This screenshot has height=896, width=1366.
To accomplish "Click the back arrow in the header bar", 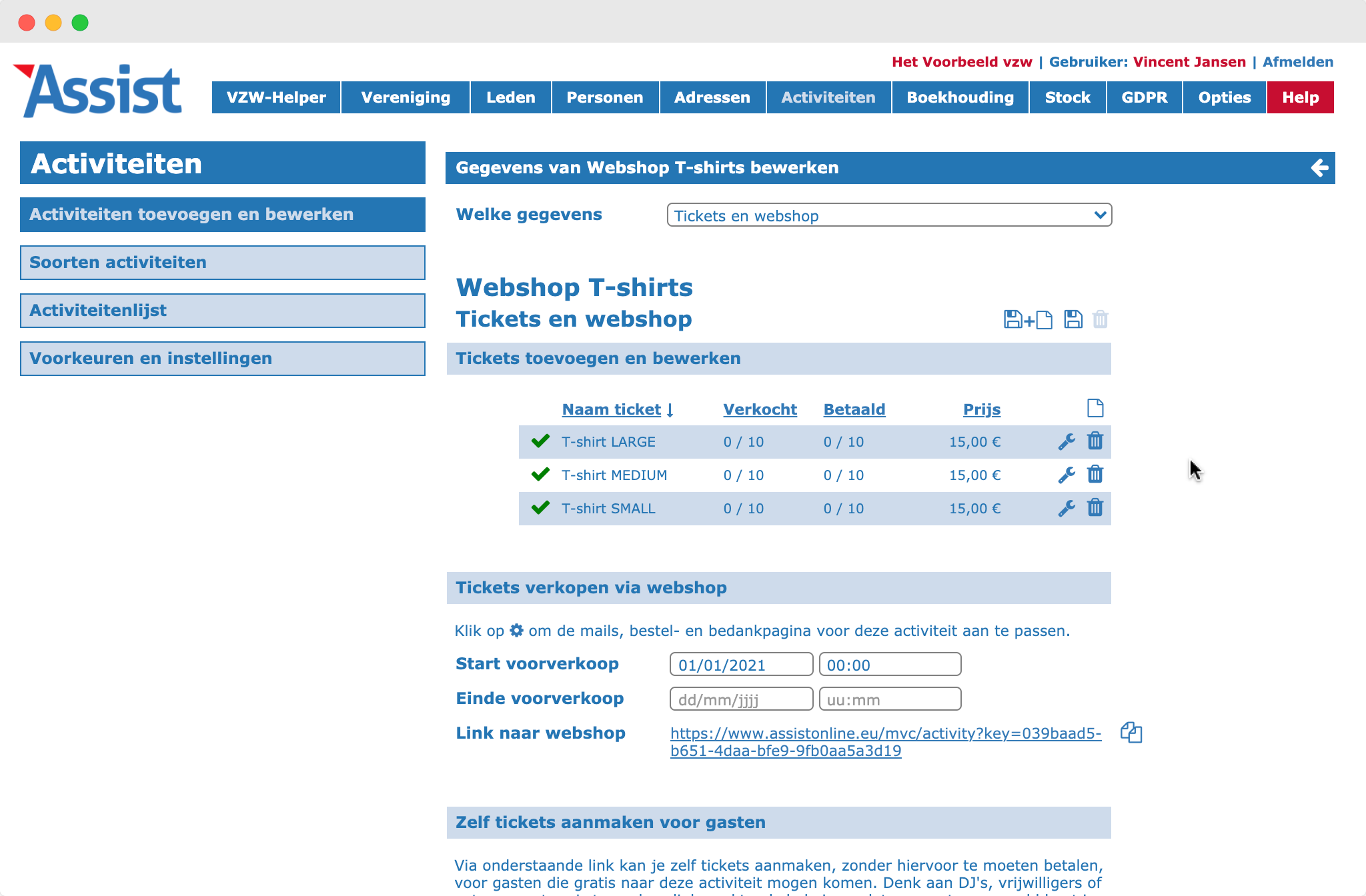I will (1319, 168).
